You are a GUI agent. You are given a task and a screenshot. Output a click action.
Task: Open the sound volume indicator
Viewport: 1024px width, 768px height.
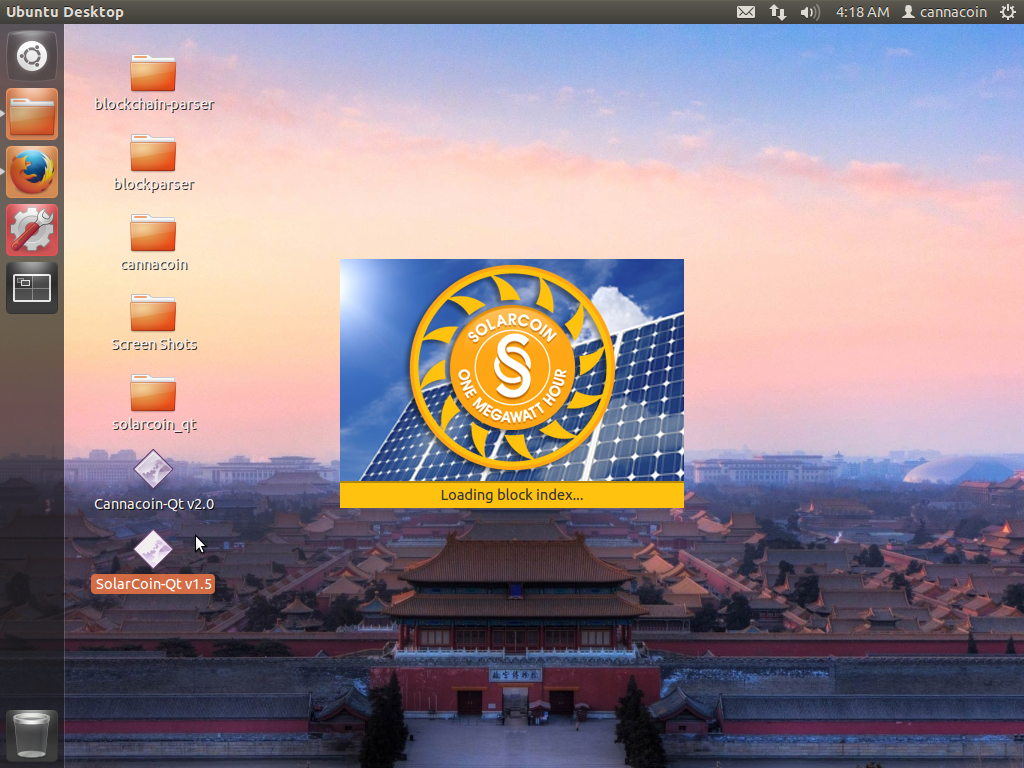(x=810, y=12)
